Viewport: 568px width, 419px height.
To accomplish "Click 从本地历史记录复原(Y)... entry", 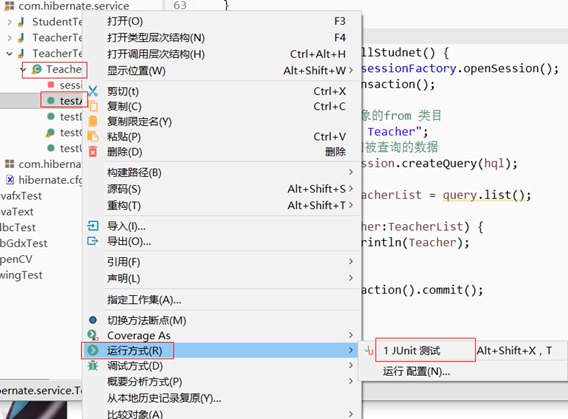I will click(164, 398).
